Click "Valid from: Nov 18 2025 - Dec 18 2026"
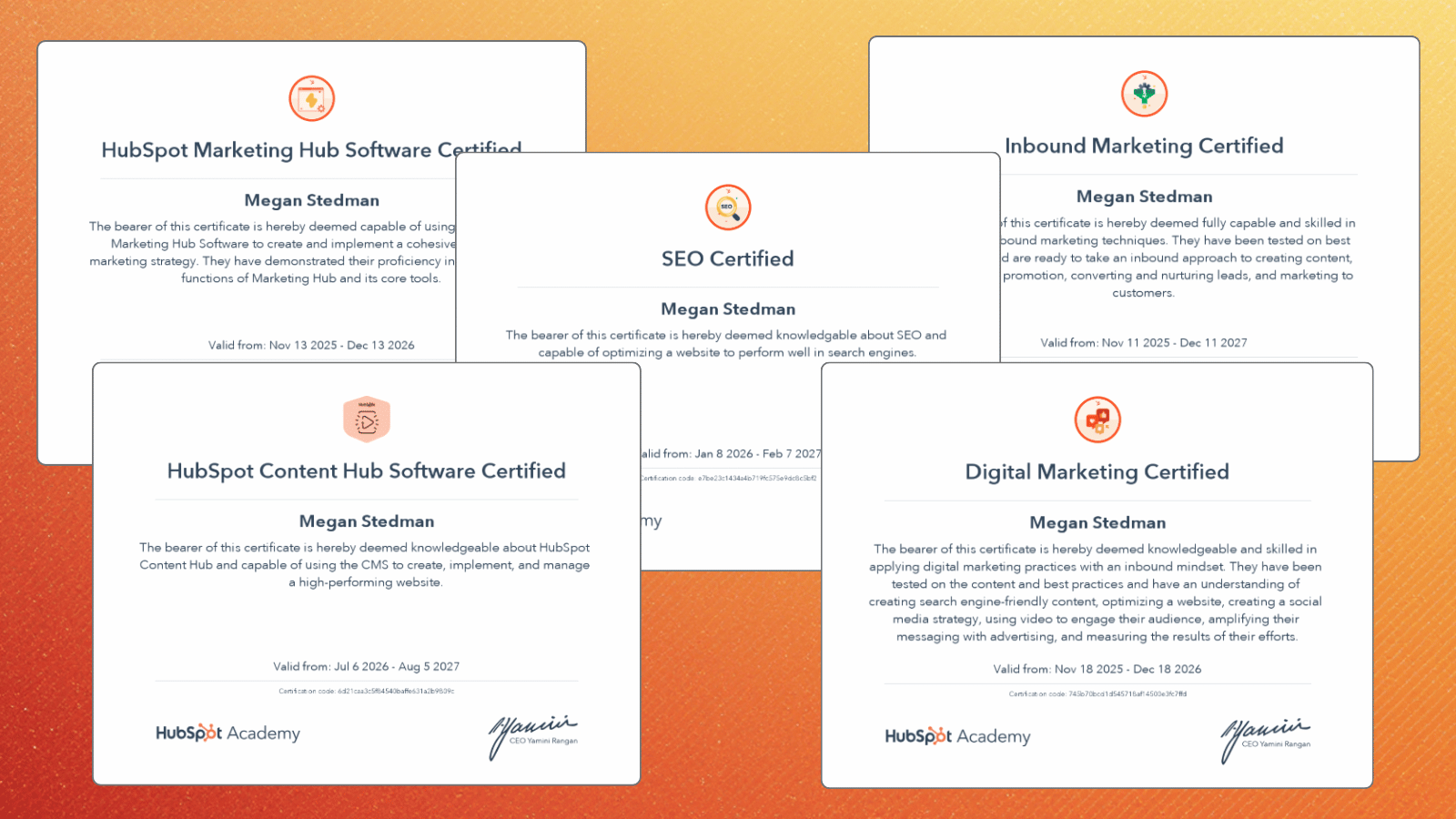The image size is (1456, 819). (x=1097, y=670)
